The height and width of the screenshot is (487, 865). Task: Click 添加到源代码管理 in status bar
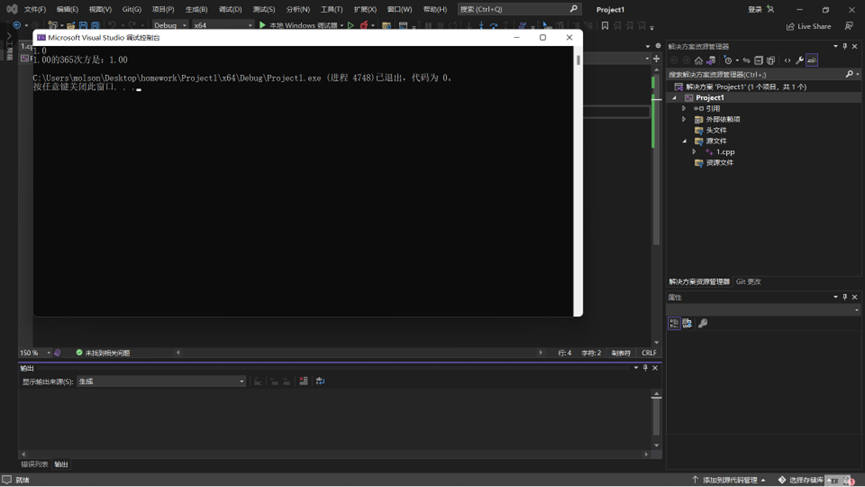(x=729, y=480)
